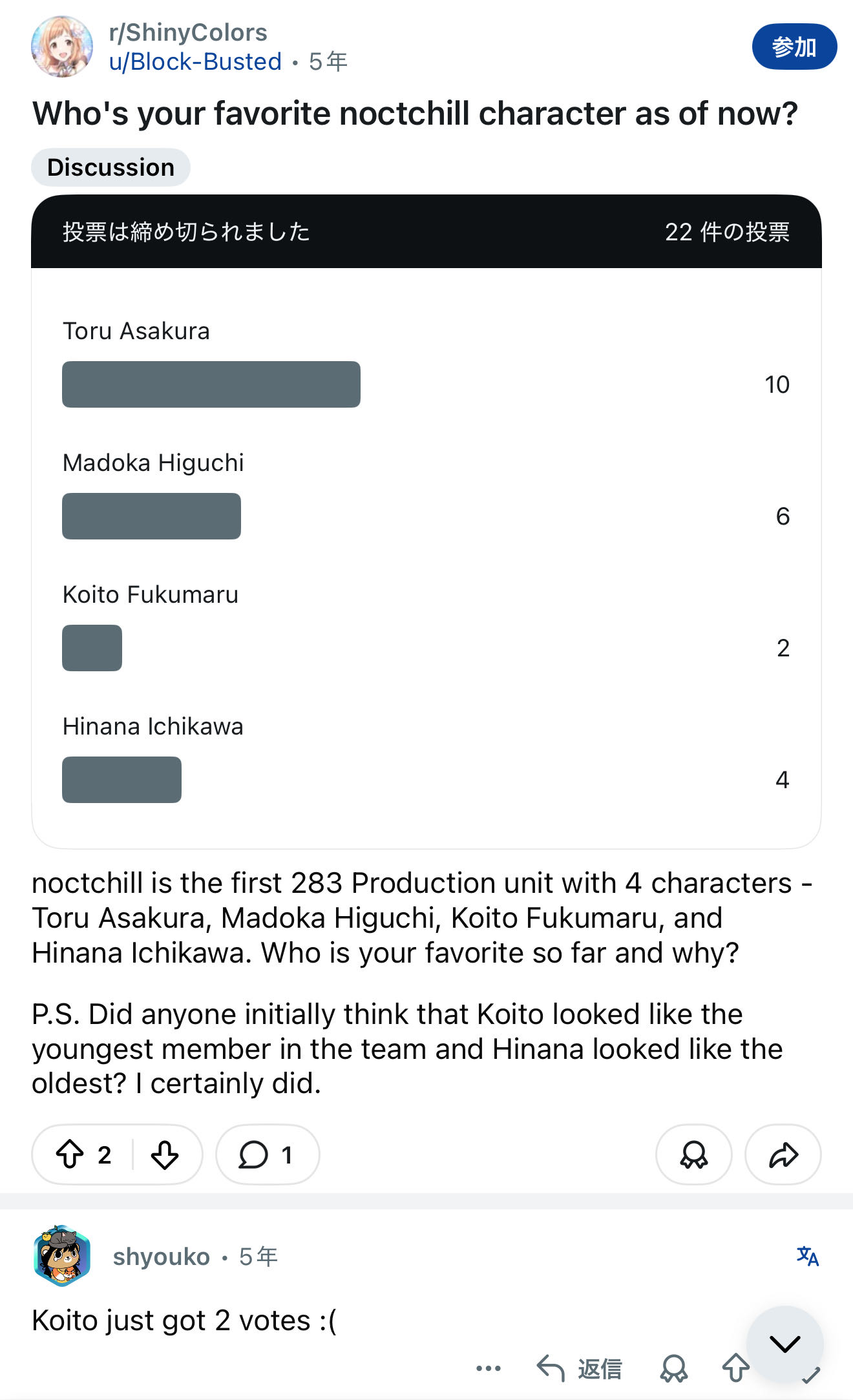Give an award to the post

pos(693,1154)
